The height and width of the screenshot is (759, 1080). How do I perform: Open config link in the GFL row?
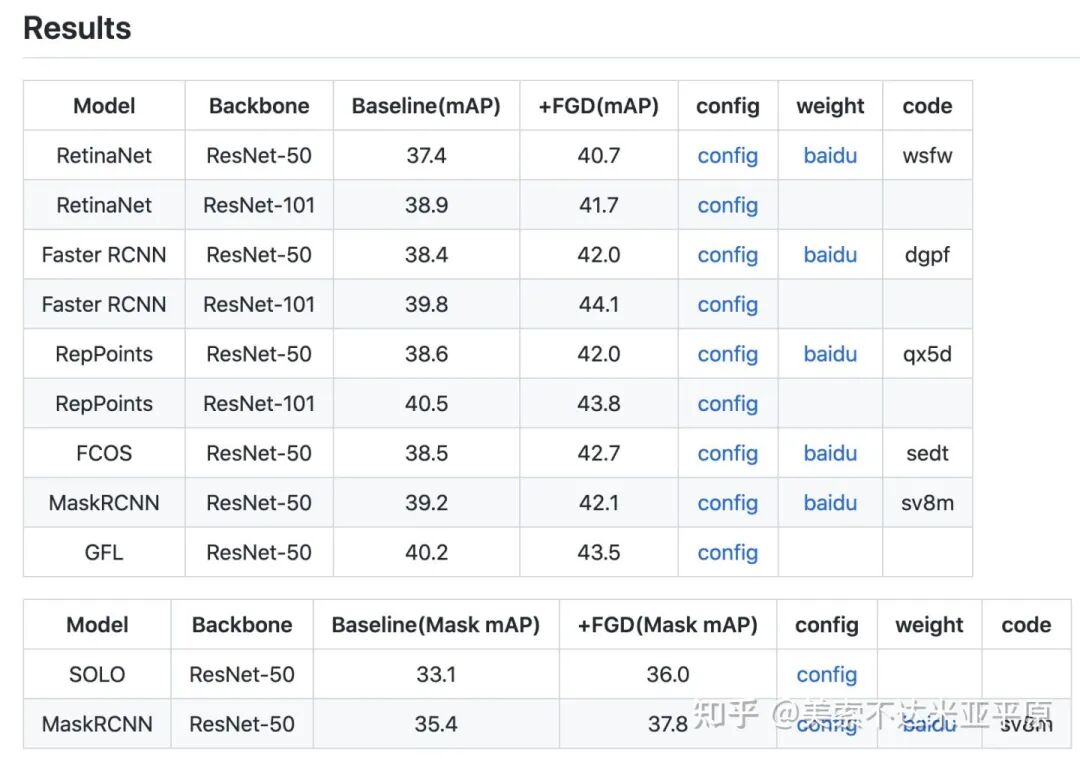click(727, 552)
